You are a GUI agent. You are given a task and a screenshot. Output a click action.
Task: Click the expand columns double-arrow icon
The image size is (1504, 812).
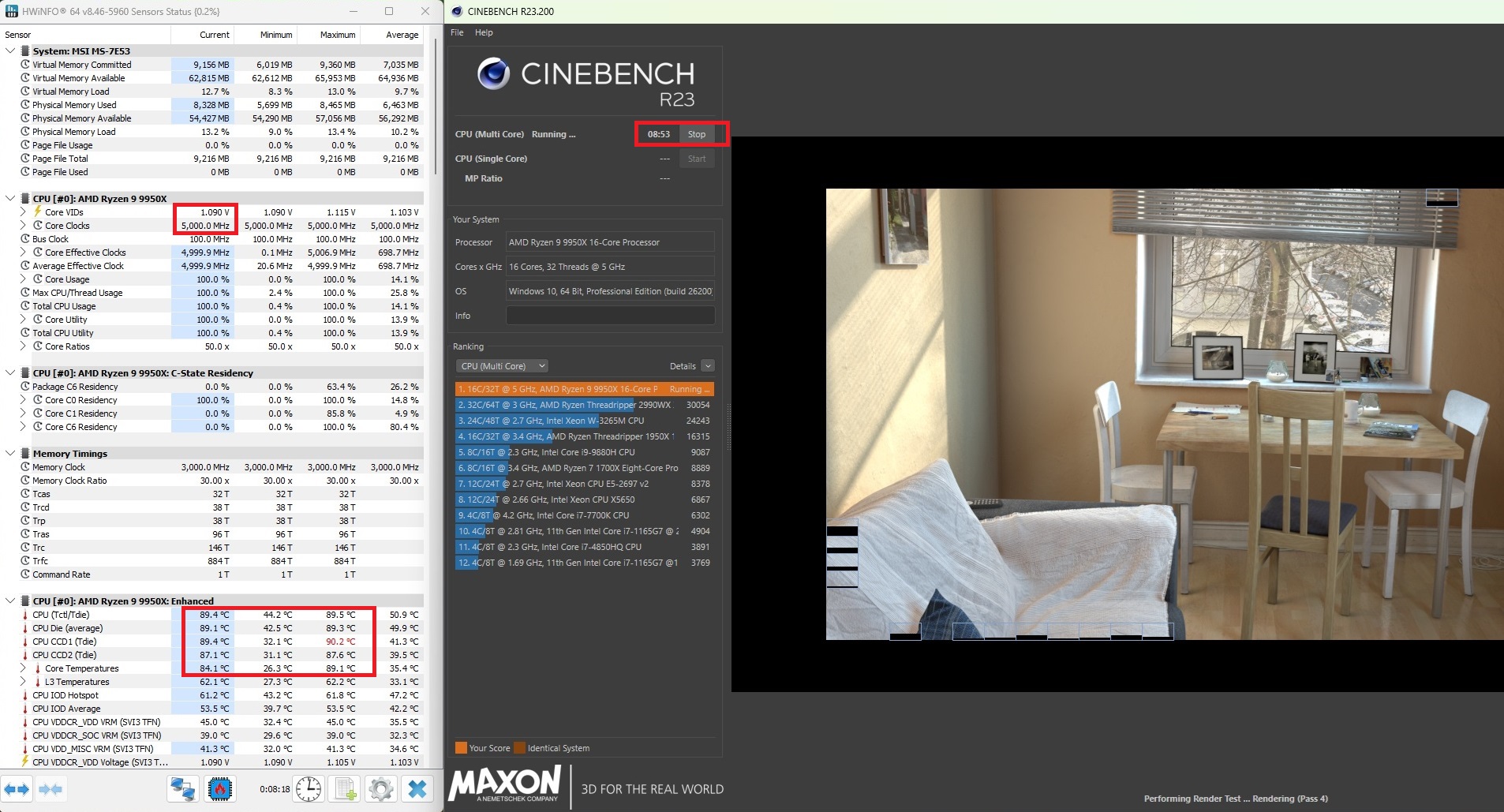[17, 788]
